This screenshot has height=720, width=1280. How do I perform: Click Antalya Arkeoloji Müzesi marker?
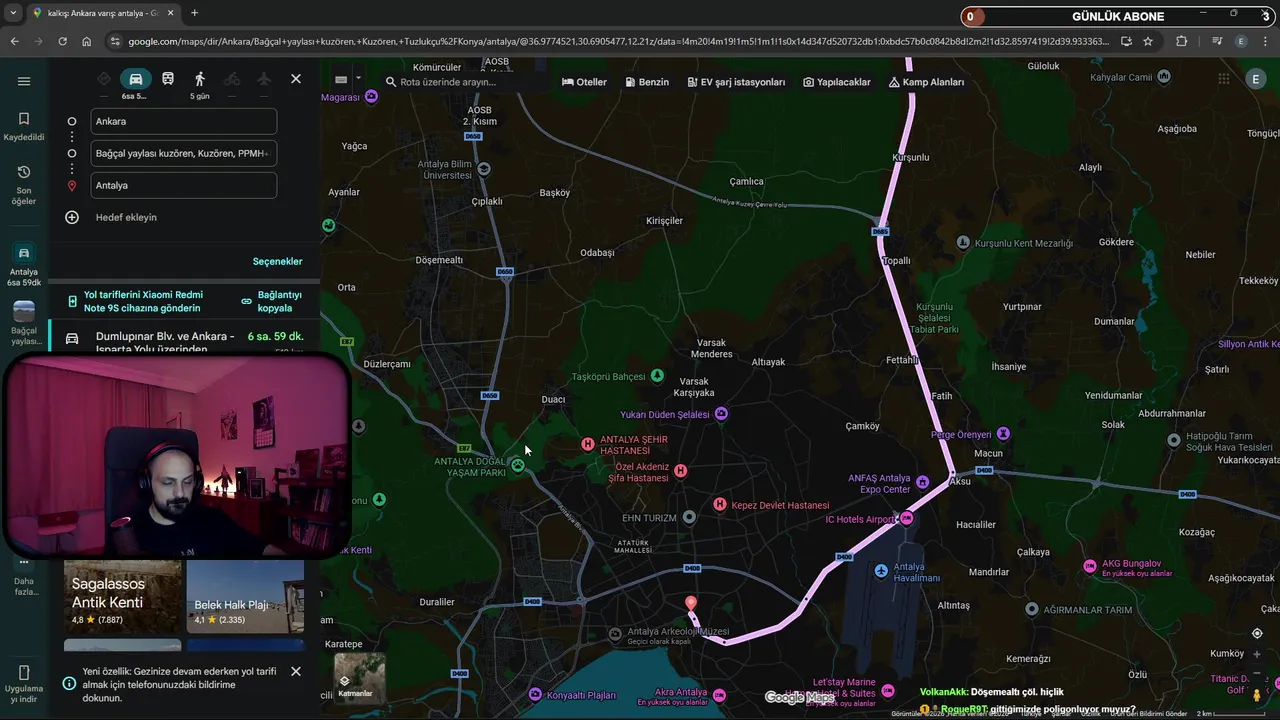[615, 634]
